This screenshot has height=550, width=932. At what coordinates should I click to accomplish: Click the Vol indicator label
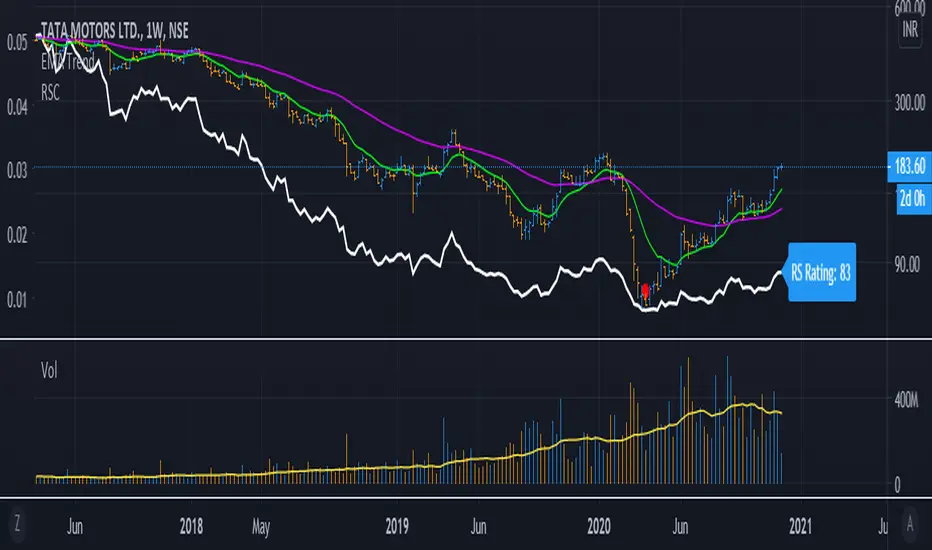(48, 369)
